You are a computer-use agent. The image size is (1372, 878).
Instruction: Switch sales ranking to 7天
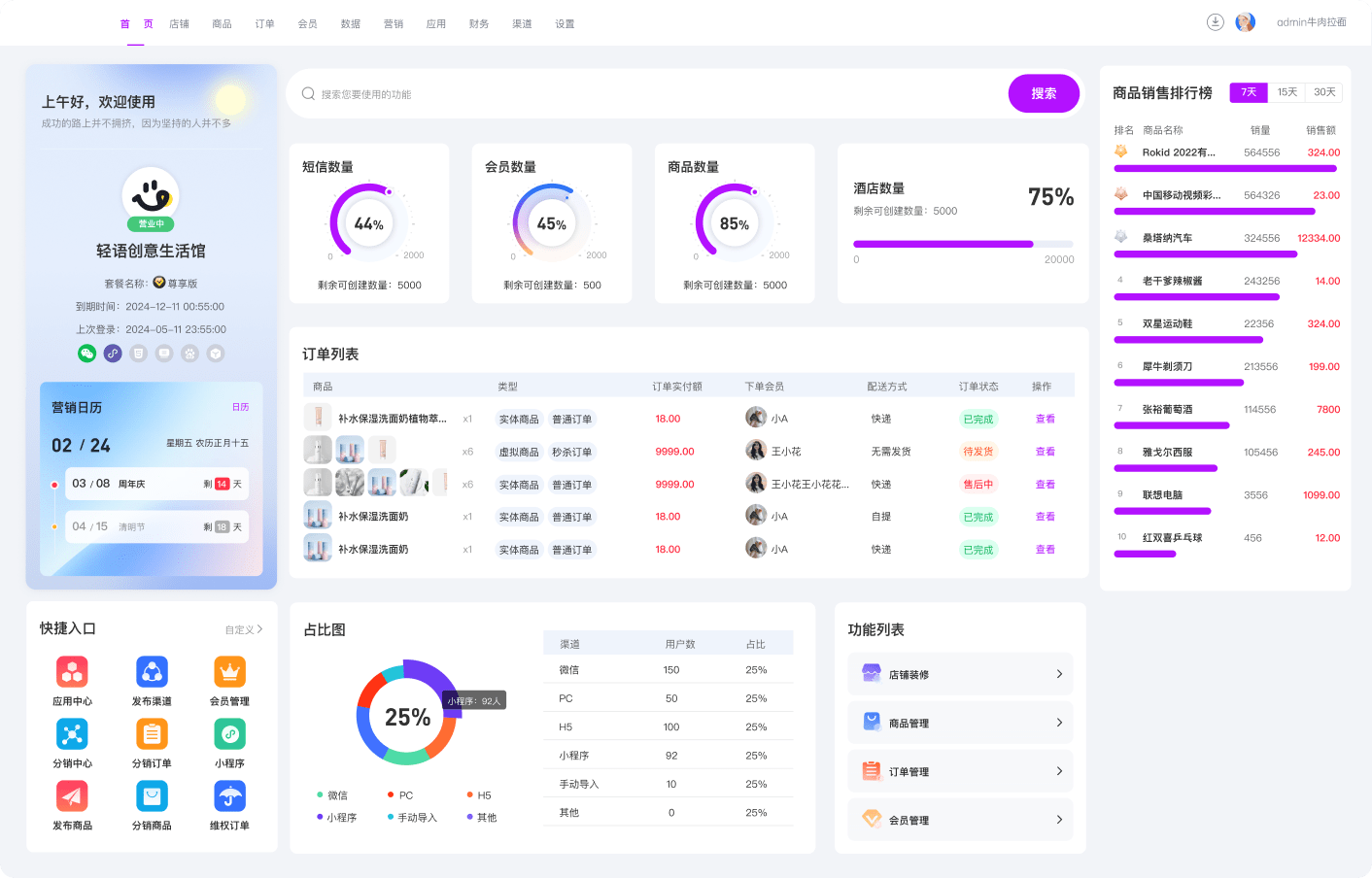pyautogui.click(x=1249, y=92)
